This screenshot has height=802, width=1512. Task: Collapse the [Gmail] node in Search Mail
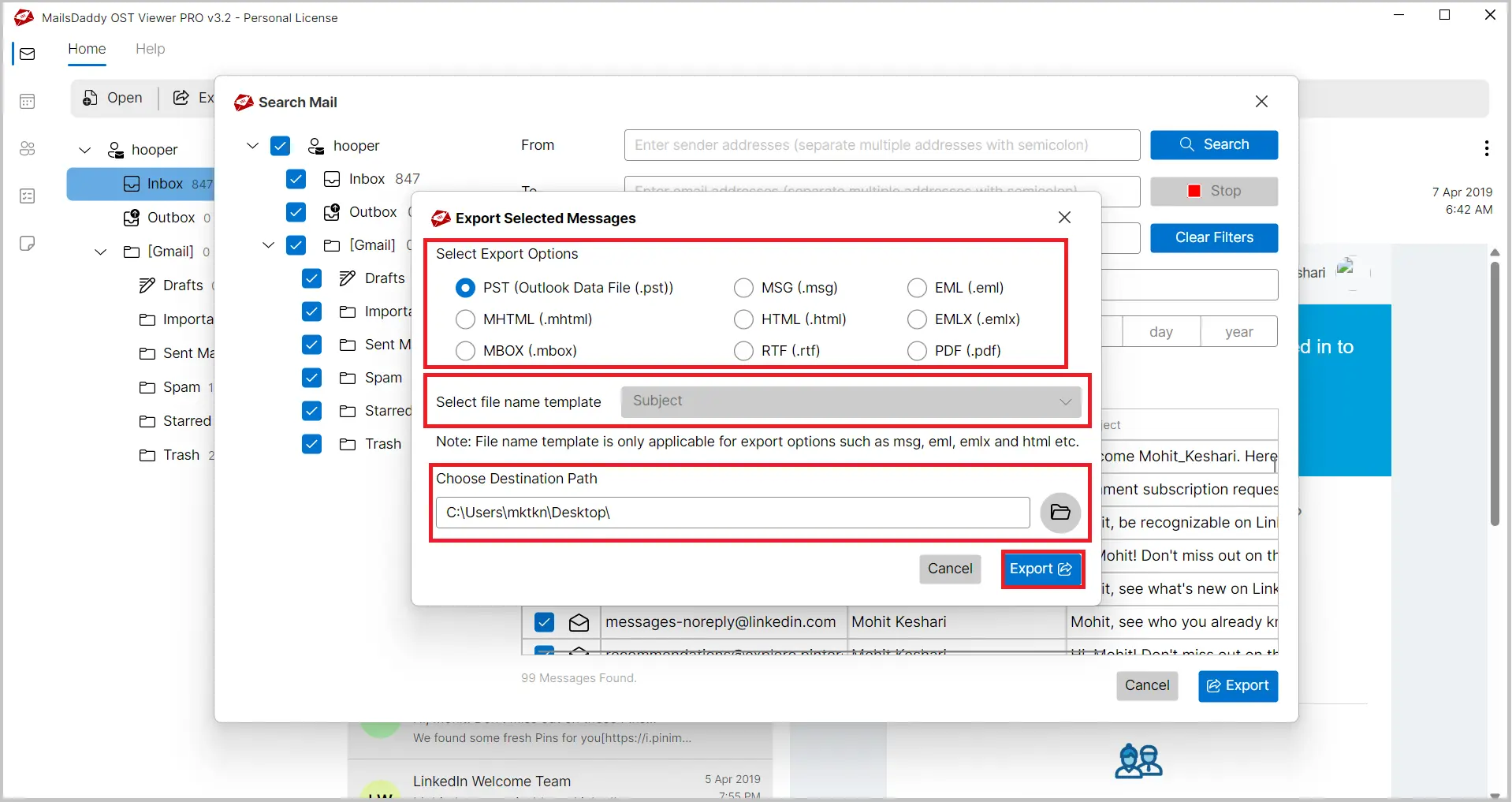click(268, 245)
